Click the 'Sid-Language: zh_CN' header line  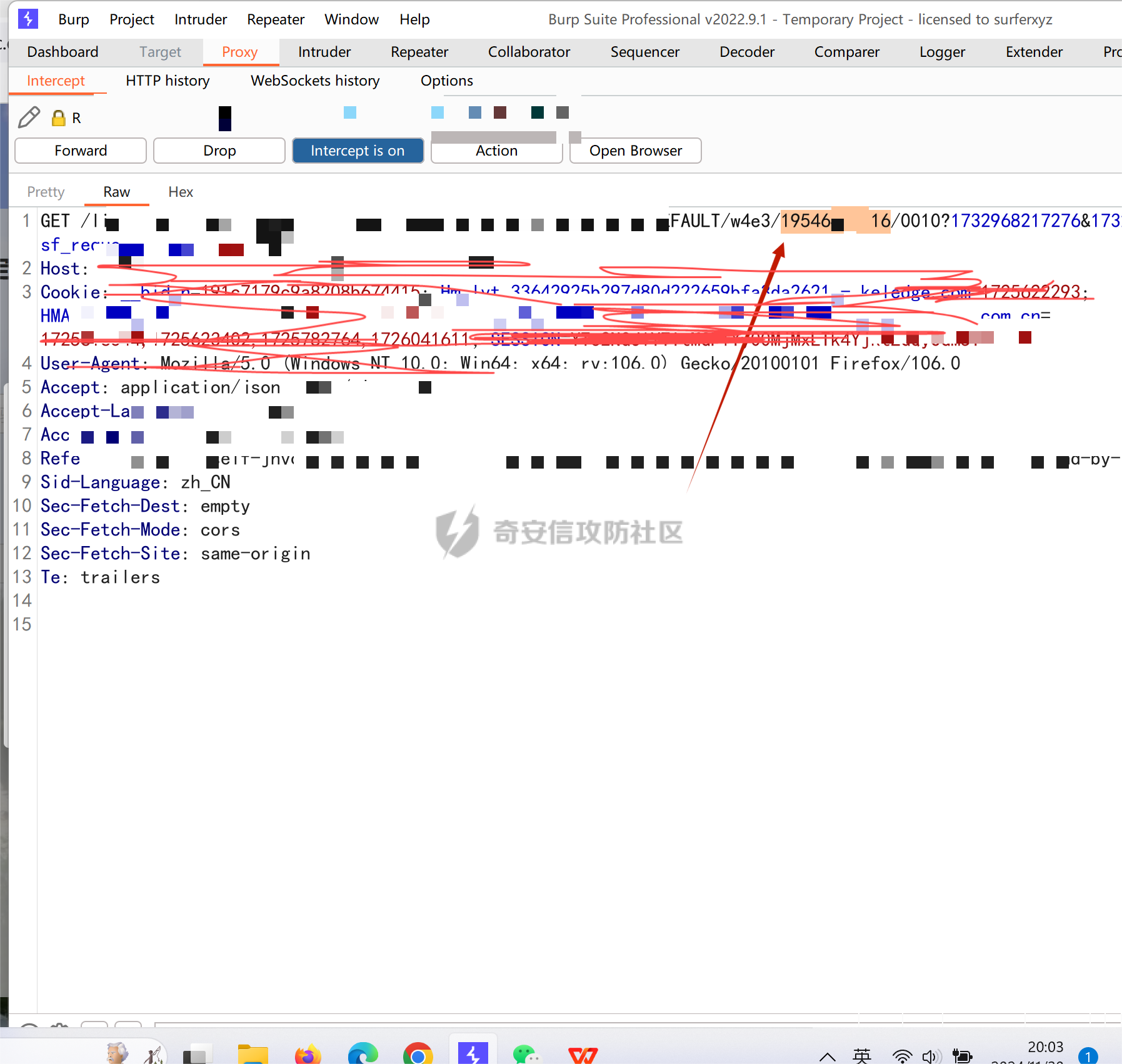pos(136,482)
